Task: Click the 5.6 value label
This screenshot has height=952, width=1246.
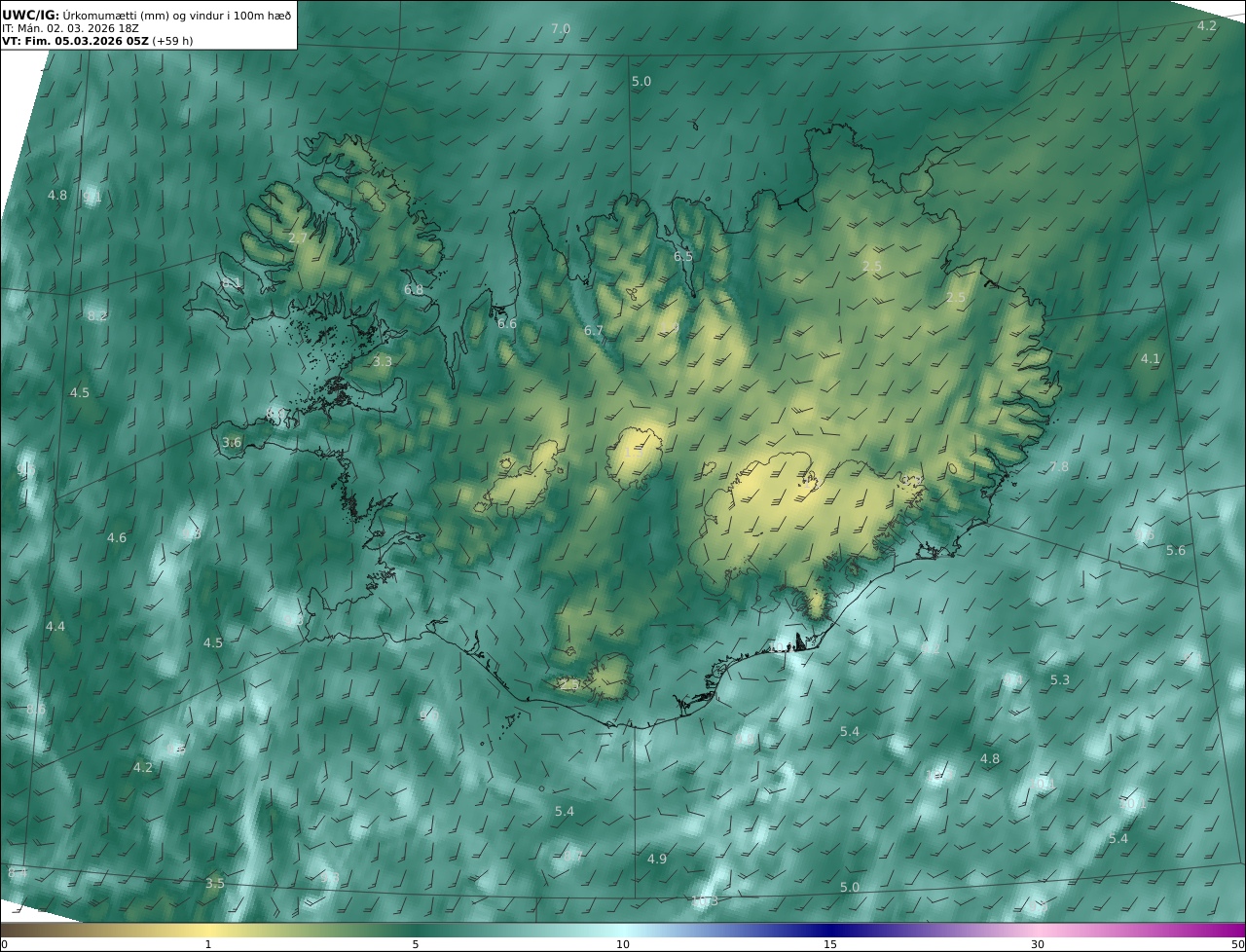Action: (x=1176, y=551)
